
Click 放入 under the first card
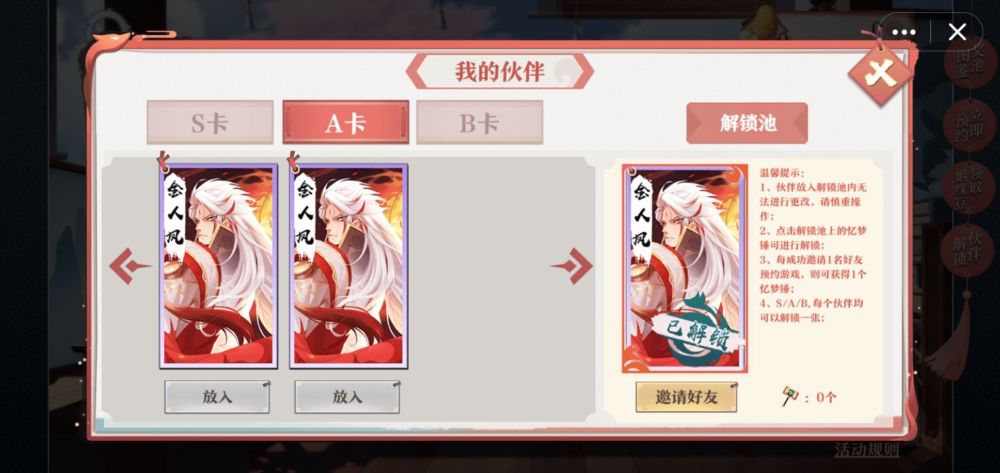(217, 397)
